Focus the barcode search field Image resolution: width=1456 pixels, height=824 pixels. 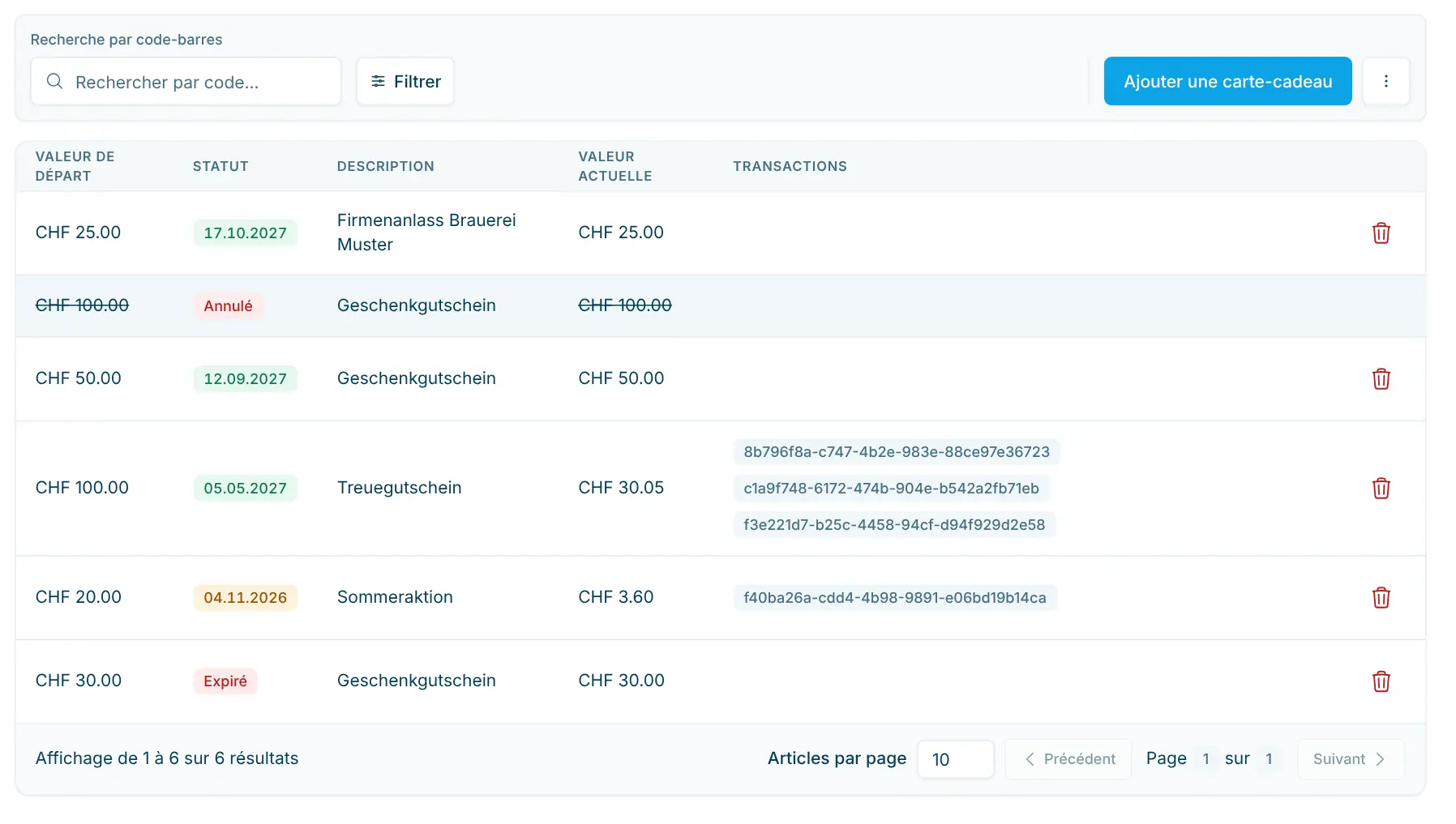coord(186,81)
